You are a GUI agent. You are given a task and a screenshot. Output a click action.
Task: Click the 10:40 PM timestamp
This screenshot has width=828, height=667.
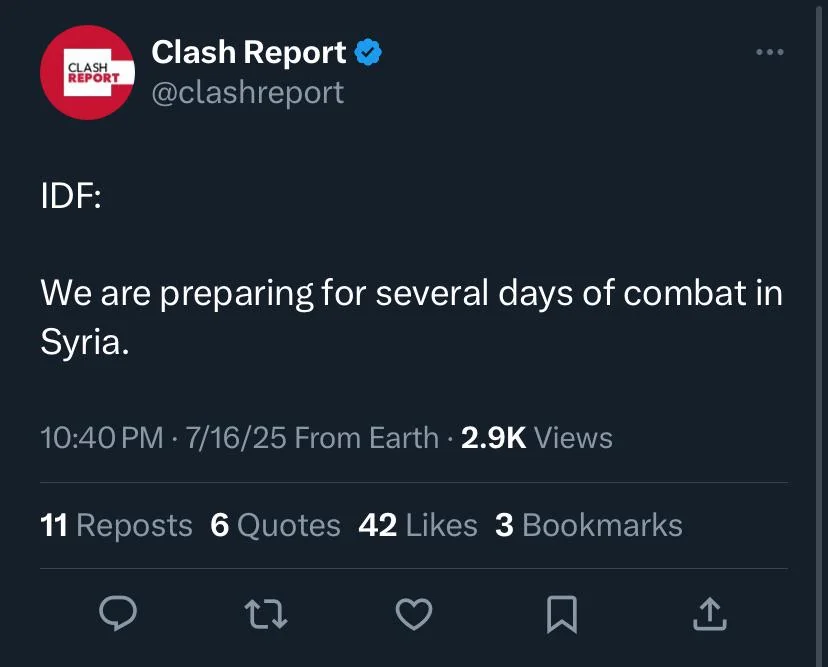point(102,438)
